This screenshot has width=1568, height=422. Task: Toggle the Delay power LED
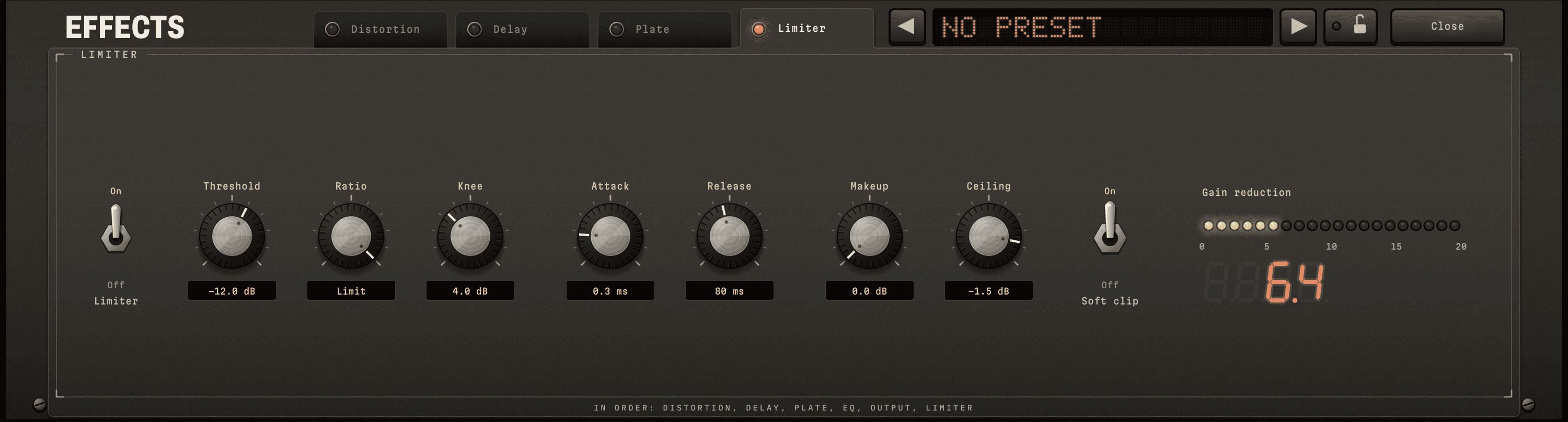[474, 29]
